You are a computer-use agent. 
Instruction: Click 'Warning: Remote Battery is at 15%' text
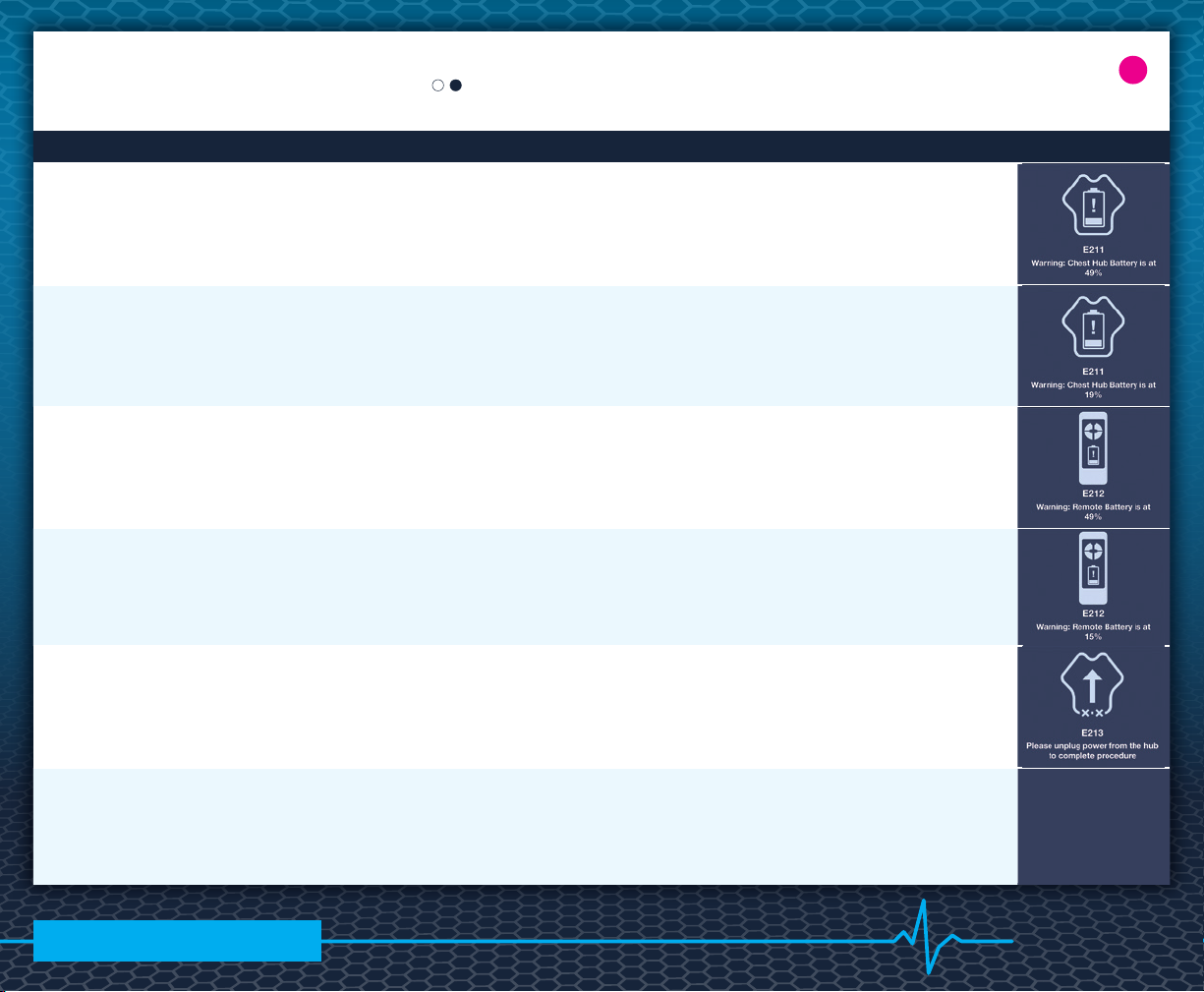point(1093,631)
